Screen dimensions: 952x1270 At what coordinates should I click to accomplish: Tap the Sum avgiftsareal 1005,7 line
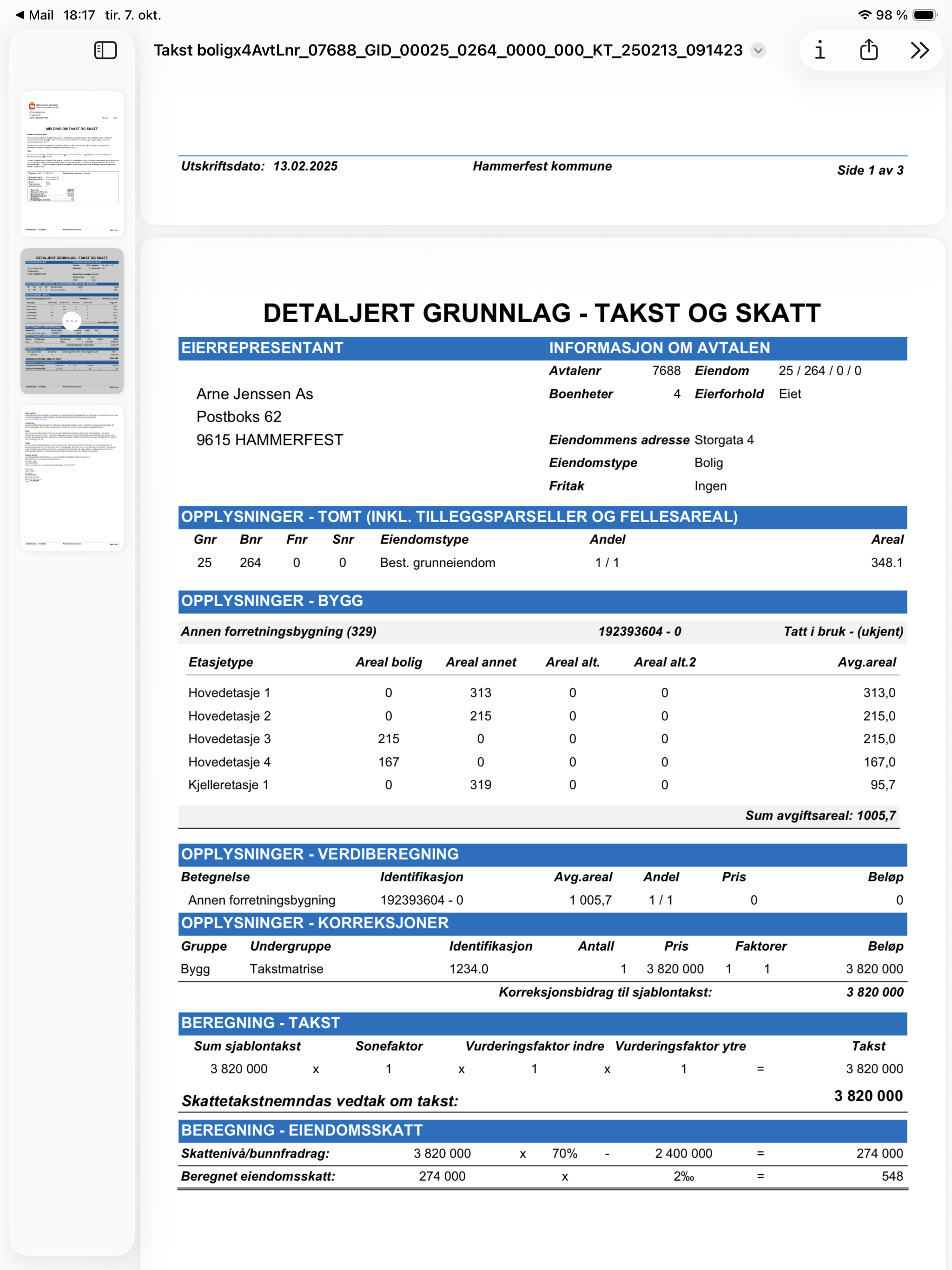click(x=820, y=815)
